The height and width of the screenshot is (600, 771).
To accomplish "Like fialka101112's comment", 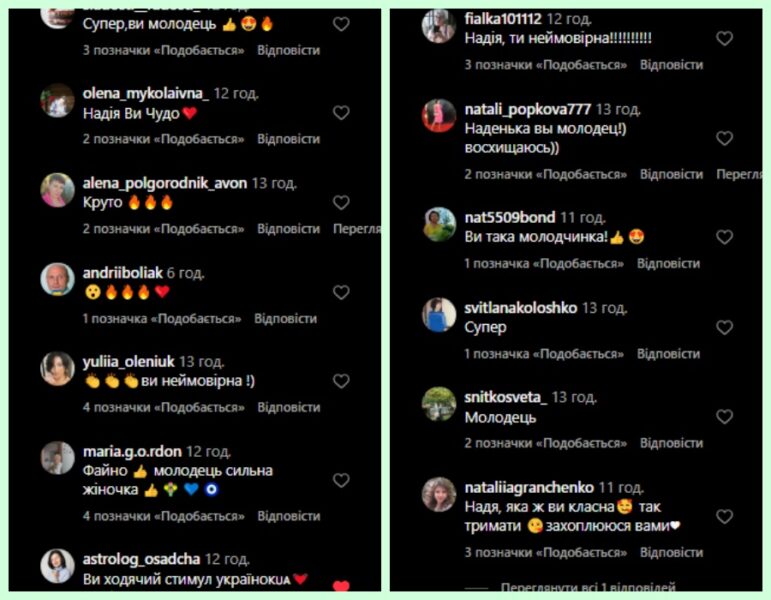I will click(724, 38).
